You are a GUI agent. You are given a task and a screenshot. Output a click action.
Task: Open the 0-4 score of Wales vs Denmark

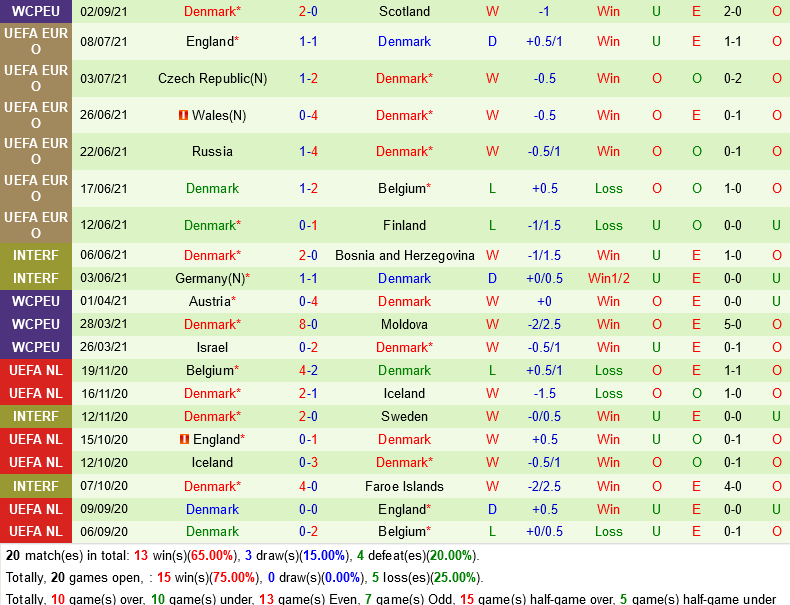(308, 115)
